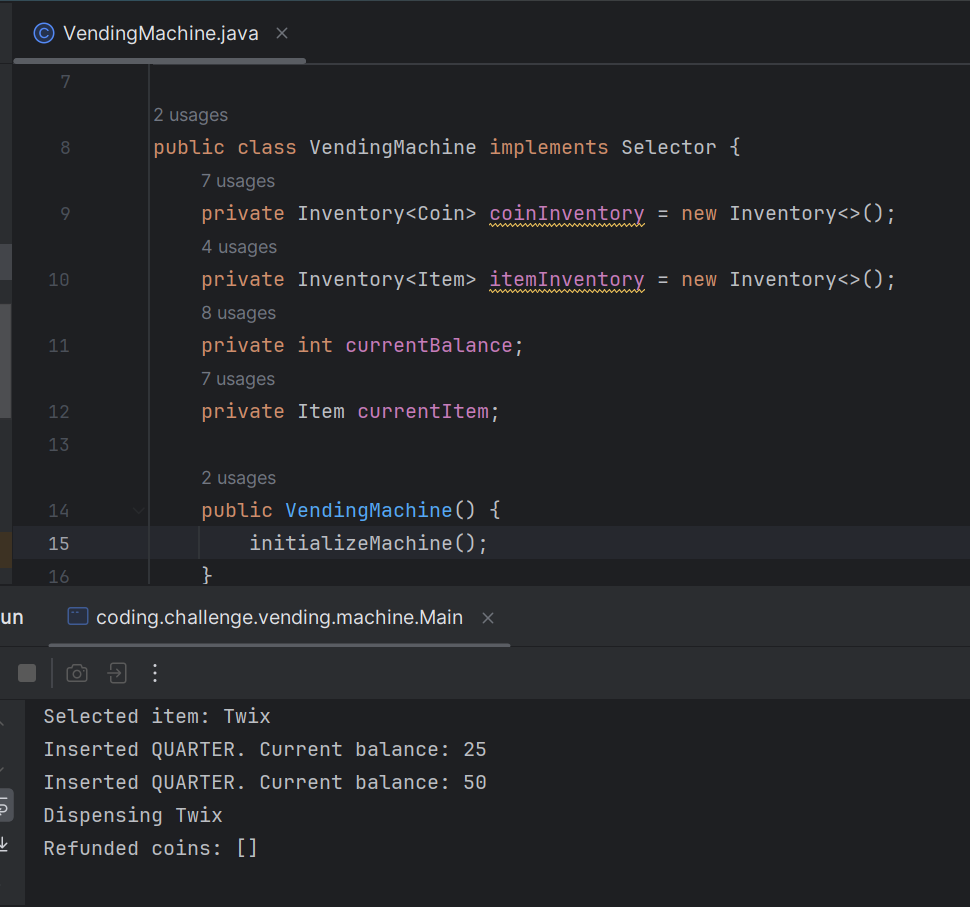Image resolution: width=970 pixels, height=907 pixels.
Task: Click the 'new Inventory<>()' expression on line 9
Action: pyautogui.click(x=782, y=213)
